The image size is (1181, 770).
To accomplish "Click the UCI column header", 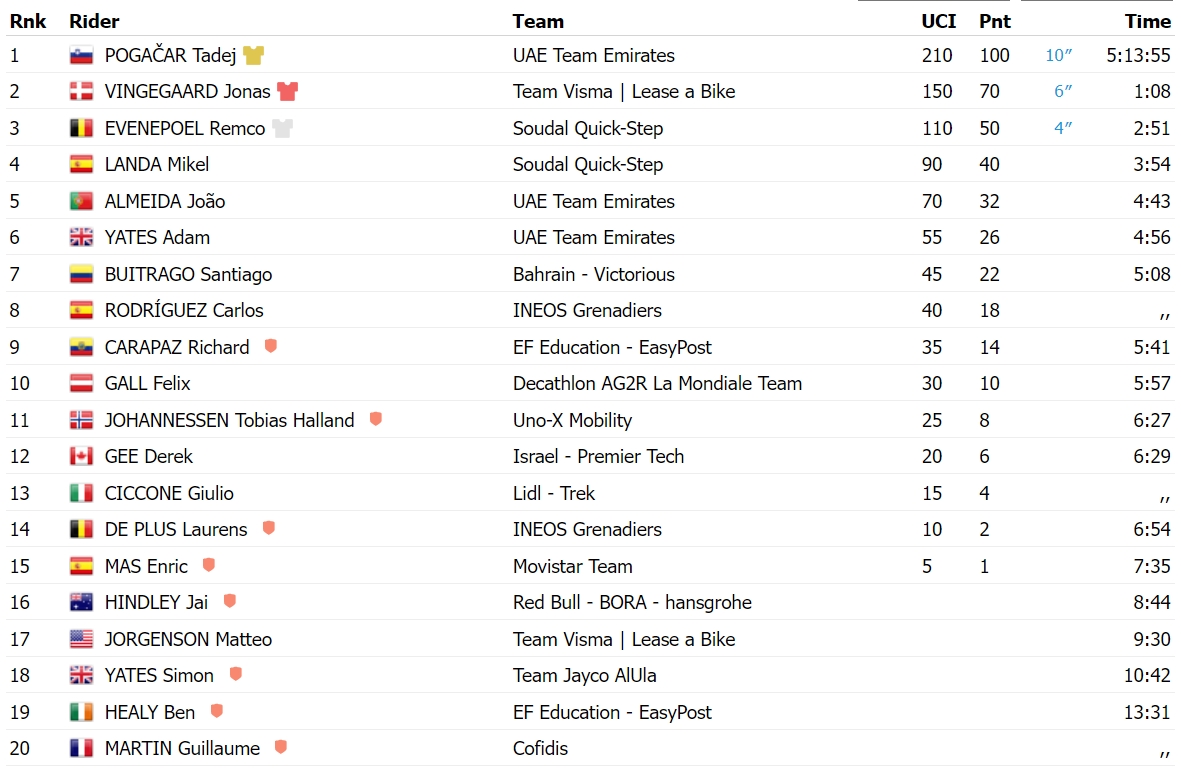I will pyautogui.click(x=938, y=21).
